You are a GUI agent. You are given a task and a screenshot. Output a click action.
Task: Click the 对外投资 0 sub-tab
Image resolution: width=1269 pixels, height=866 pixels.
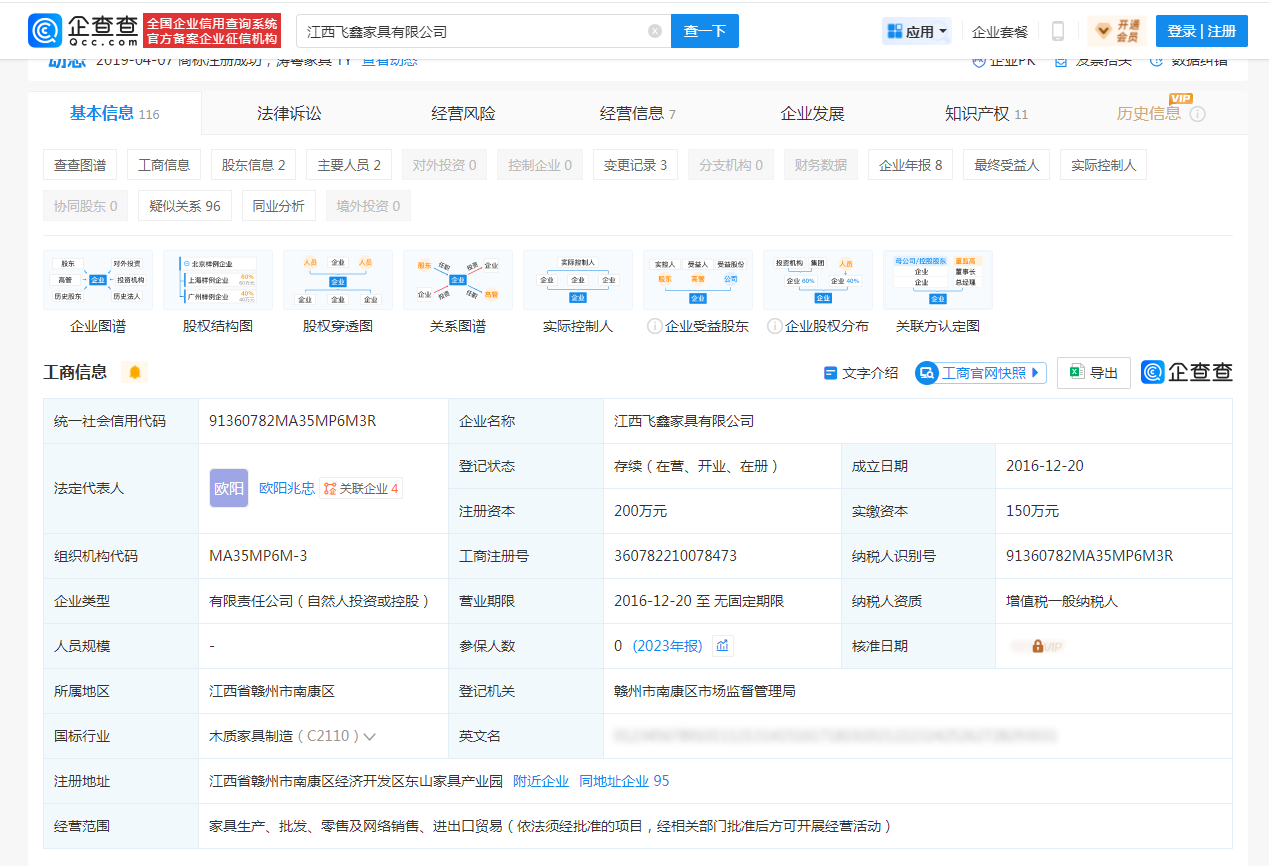coord(444,165)
